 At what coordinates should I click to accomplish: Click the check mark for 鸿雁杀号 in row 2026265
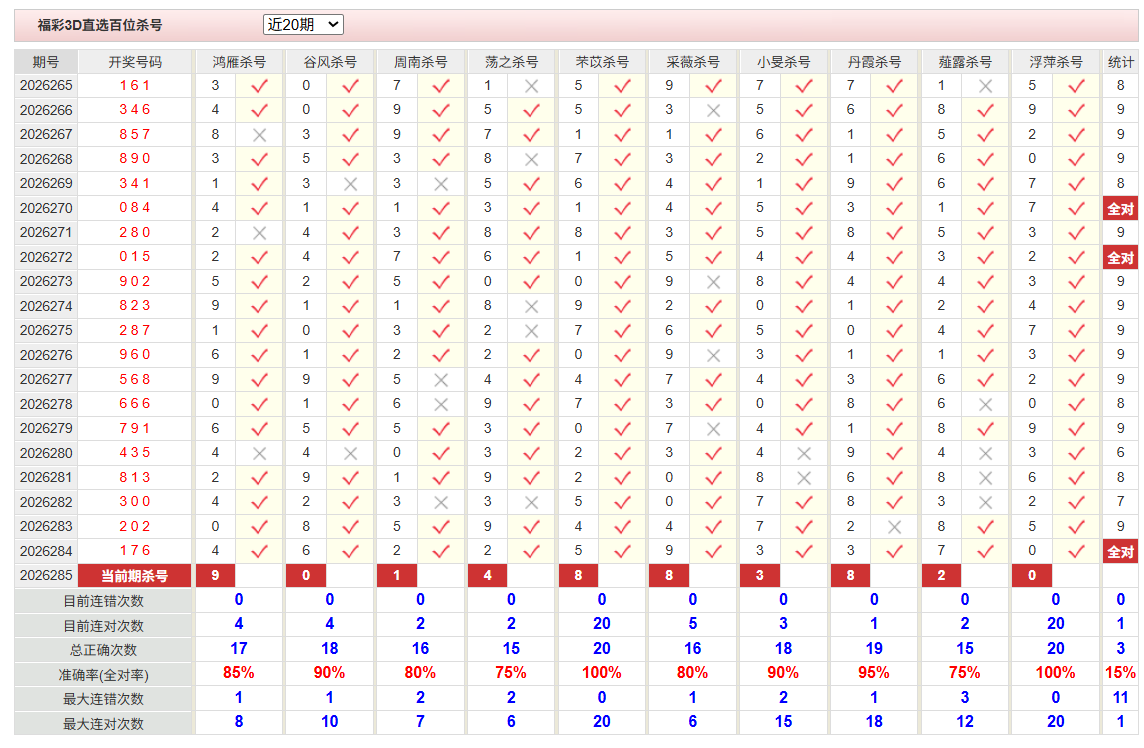259,86
